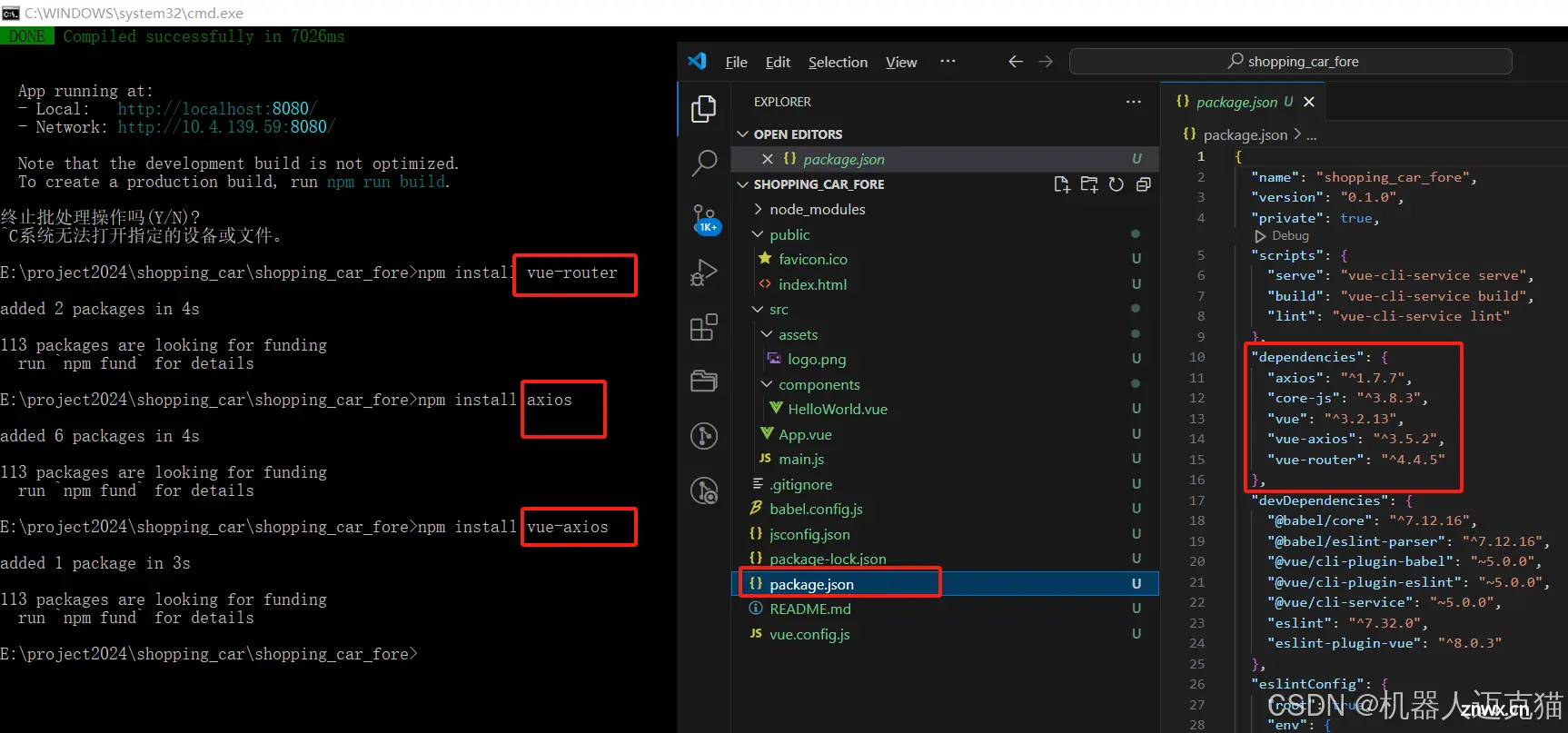Image resolution: width=1568 pixels, height=733 pixels.
Task: Open App.vue file
Action: click(805, 434)
